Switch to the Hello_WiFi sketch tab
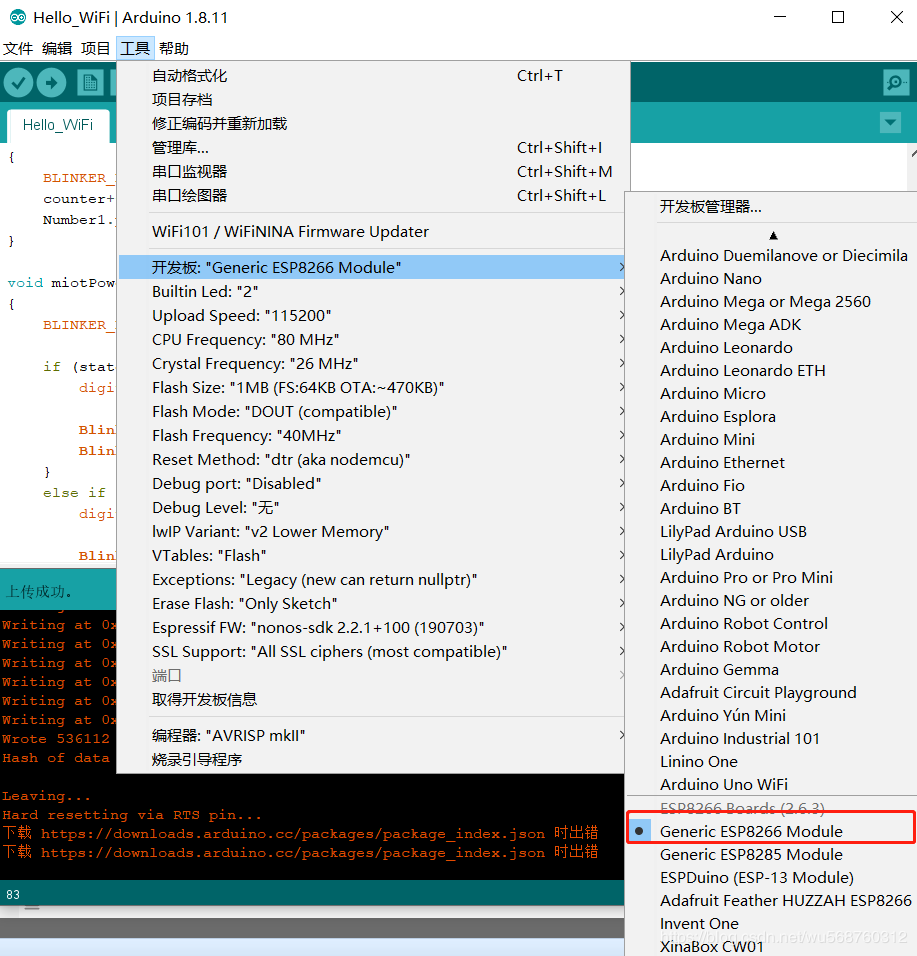The width and height of the screenshot is (917, 956). tap(58, 125)
